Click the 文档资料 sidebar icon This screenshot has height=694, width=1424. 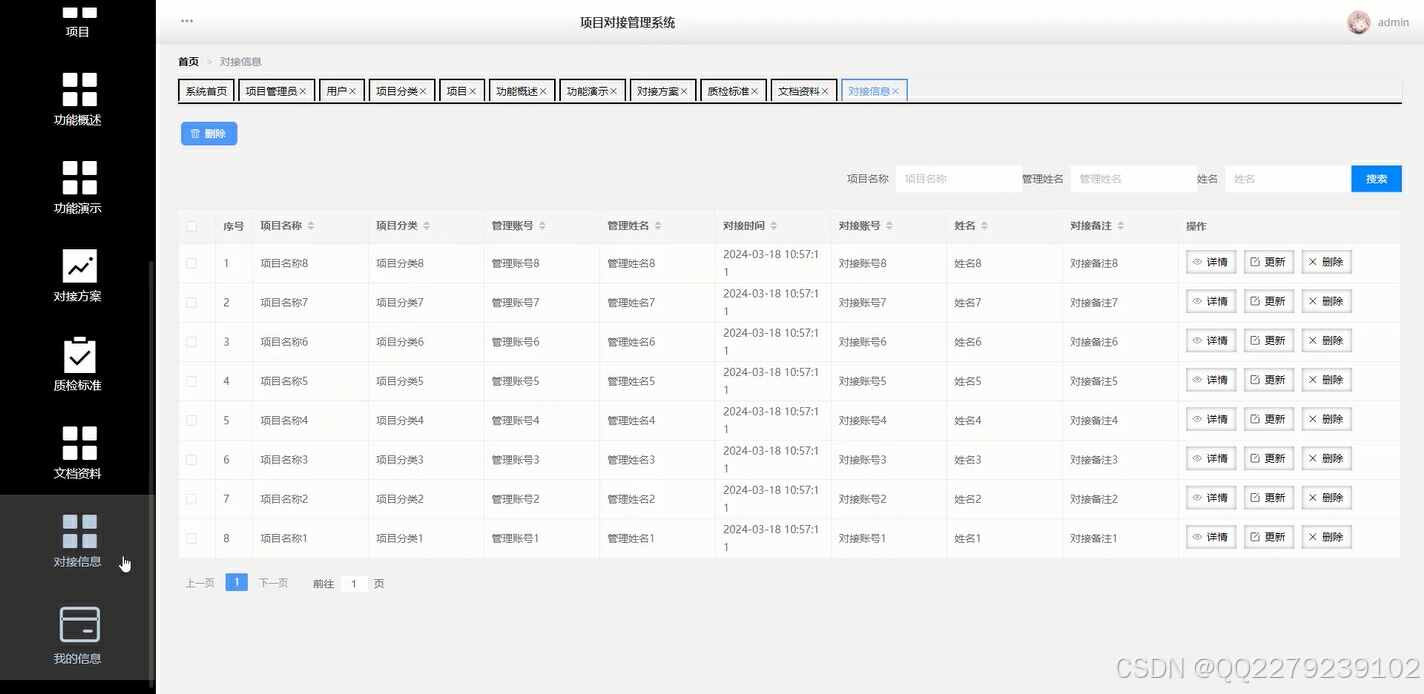[77, 450]
